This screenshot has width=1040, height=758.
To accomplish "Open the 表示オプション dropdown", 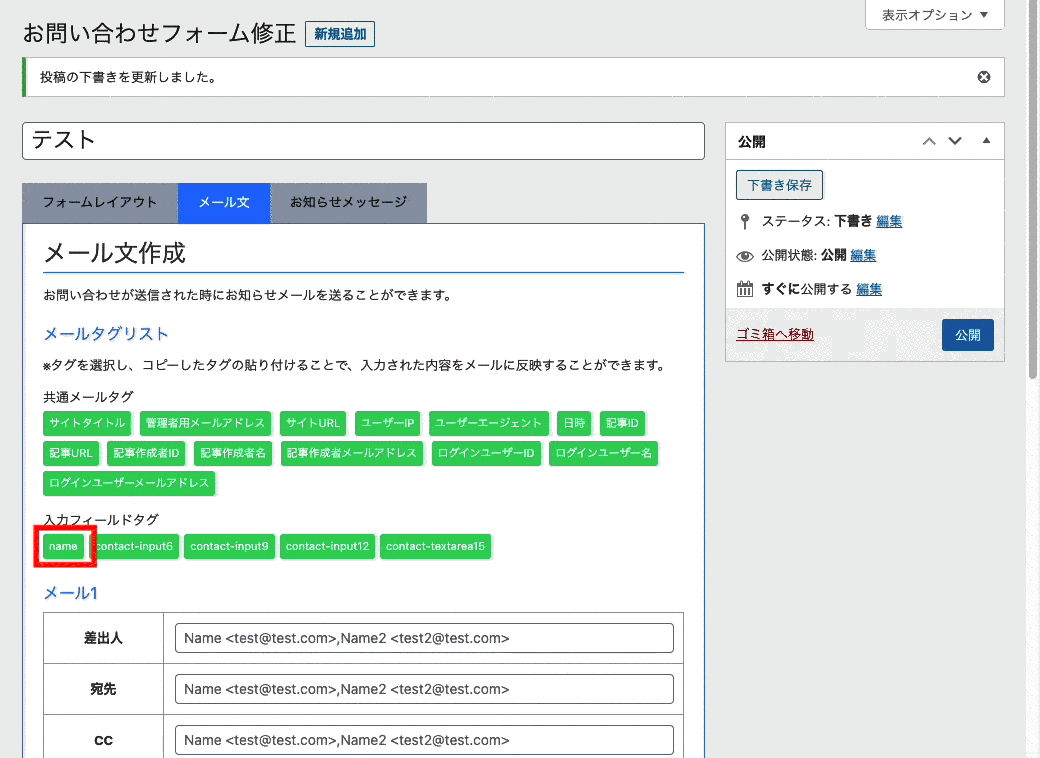I will [x=935, y=15].
